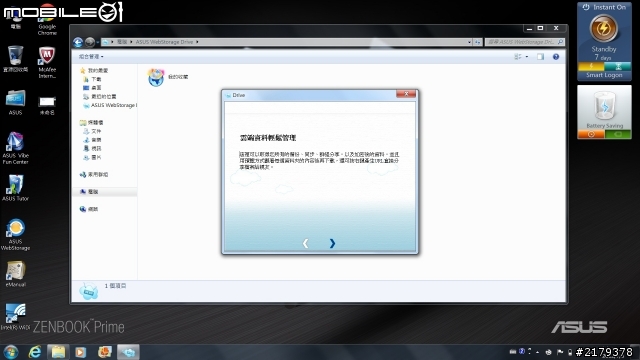This screenshot has height=360, width=640.
Task: Select ASUS WebStorage in navigation pane
Action: [x=110, y=105]
